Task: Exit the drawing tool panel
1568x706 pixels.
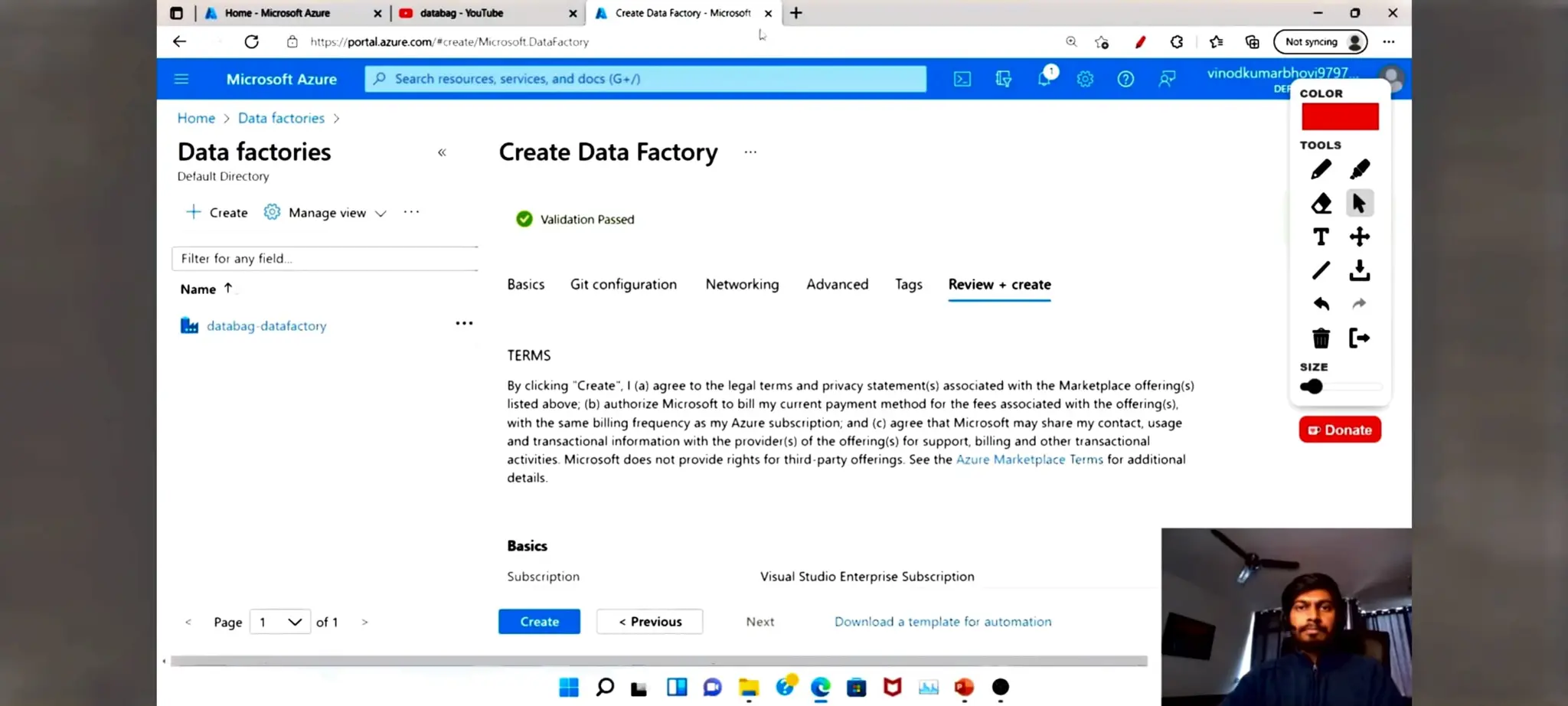Action: click(x=1360, y=338)
